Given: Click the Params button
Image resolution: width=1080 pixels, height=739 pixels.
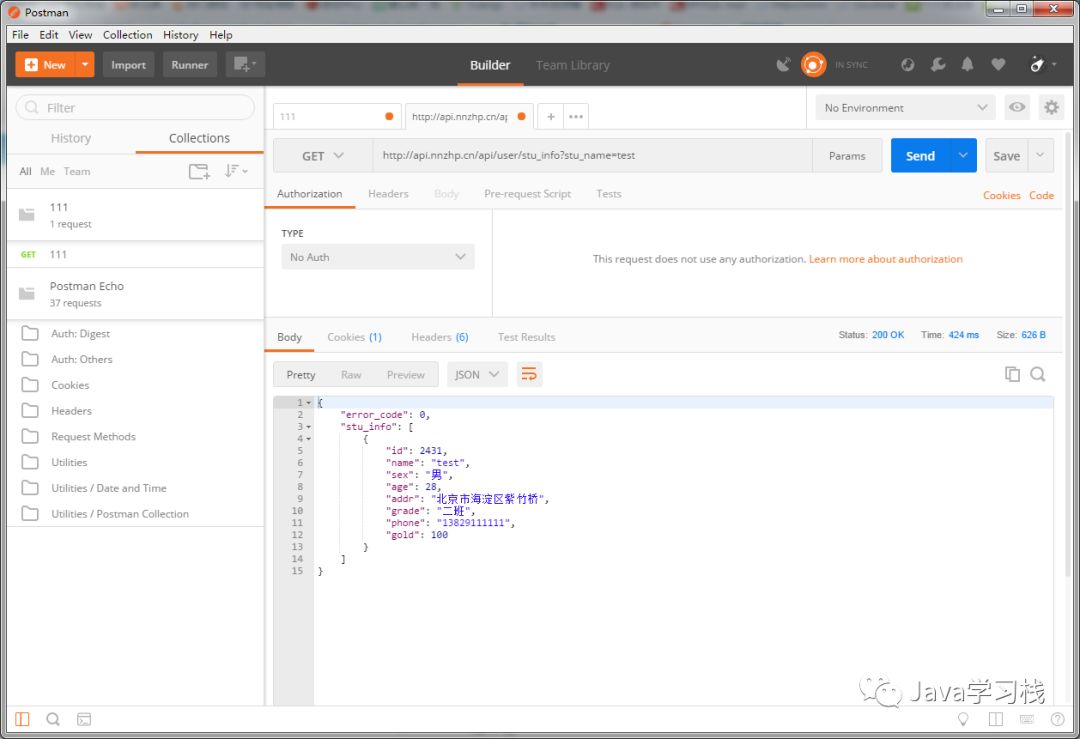Looking at the screenshot, I should click(847, 156).
